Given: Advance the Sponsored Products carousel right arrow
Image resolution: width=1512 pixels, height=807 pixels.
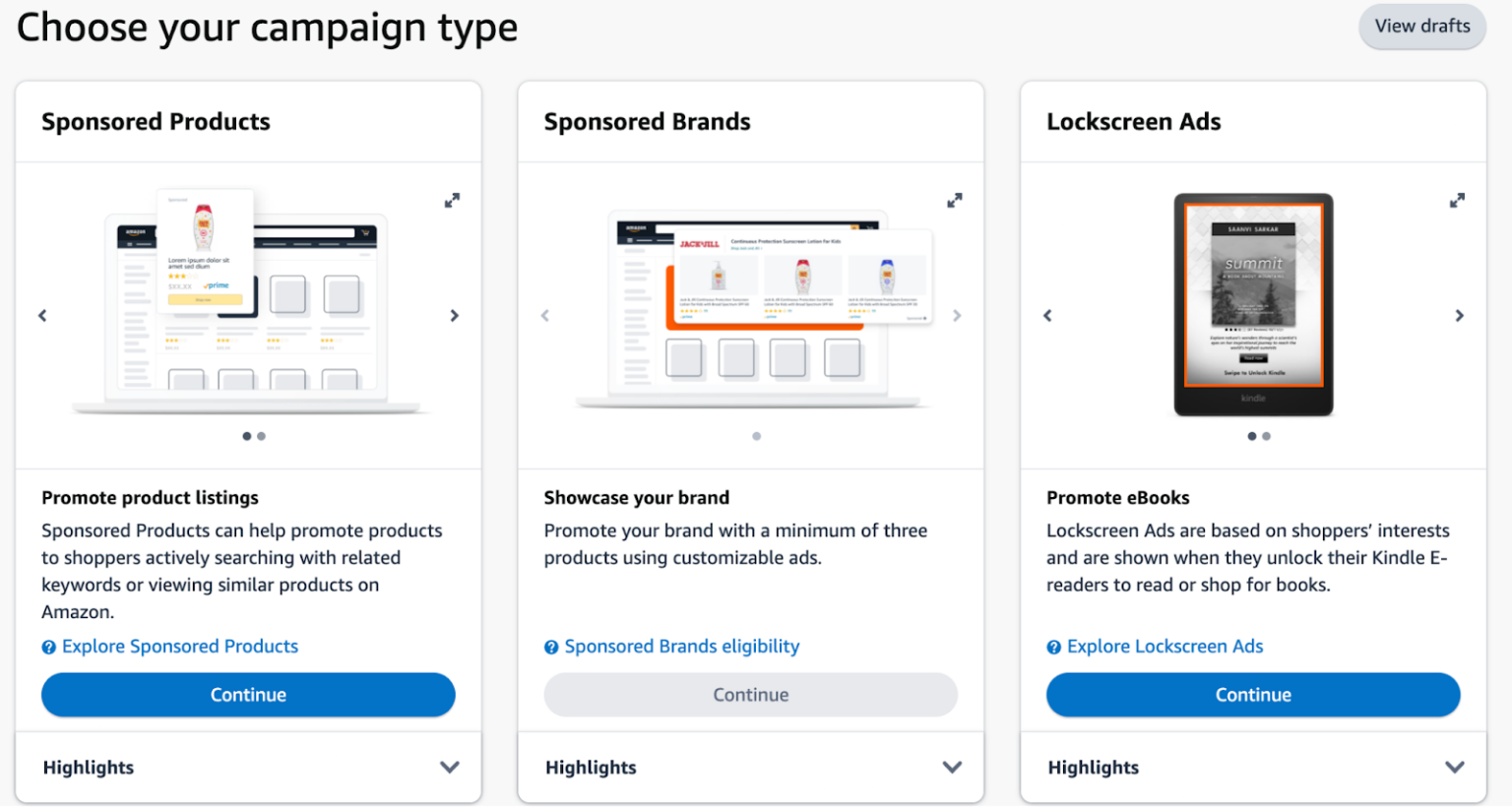Looking at the screenshot, I should pos(455,315).
